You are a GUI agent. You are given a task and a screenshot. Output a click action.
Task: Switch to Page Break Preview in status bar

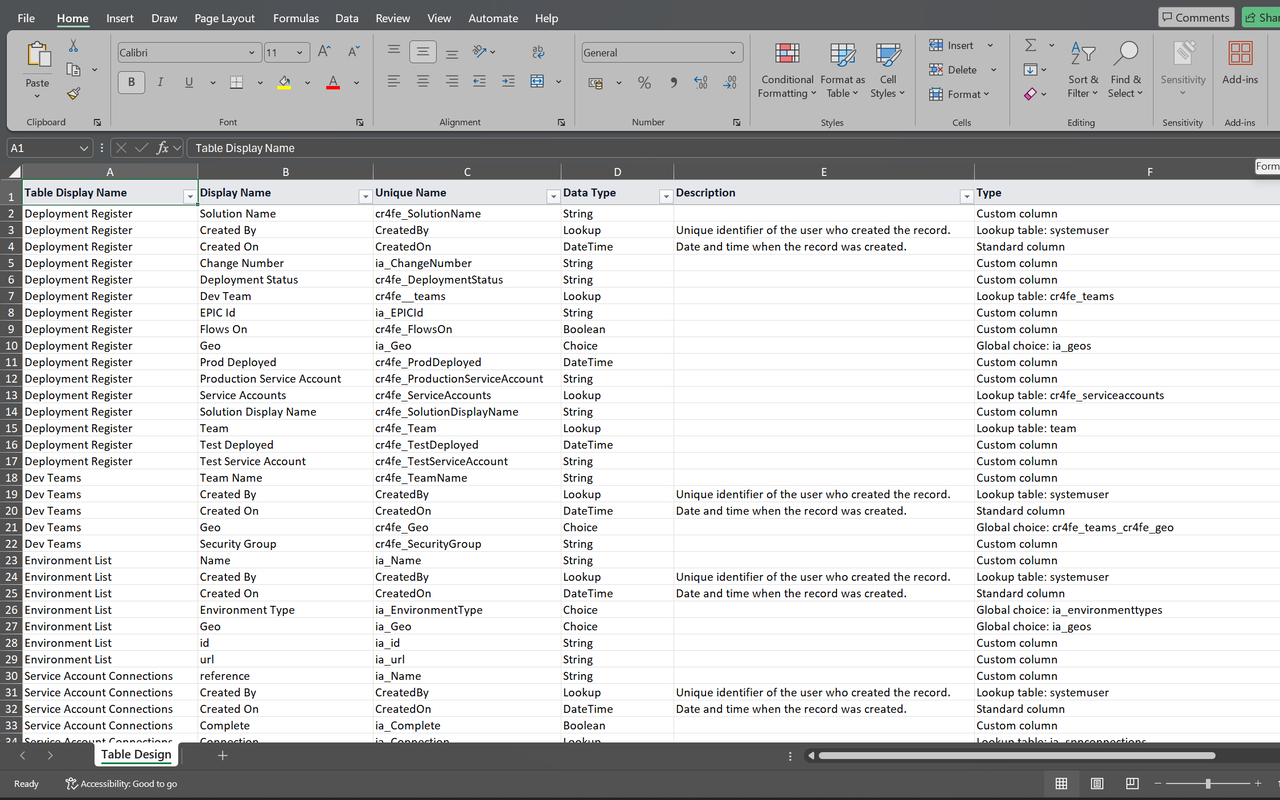(x=1133, y=783)
